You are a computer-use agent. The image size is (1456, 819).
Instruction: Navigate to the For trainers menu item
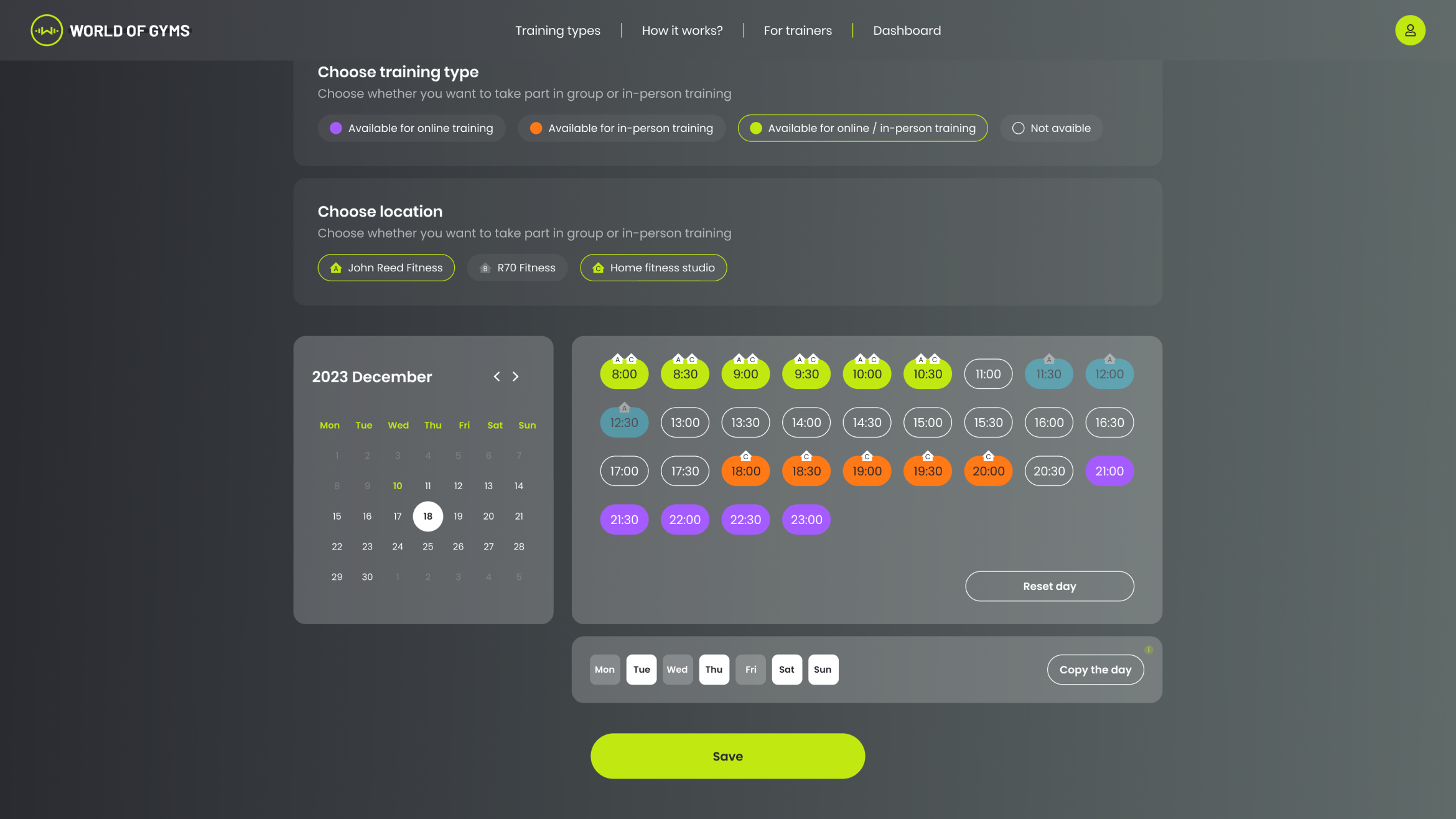[x=798, y=30]
